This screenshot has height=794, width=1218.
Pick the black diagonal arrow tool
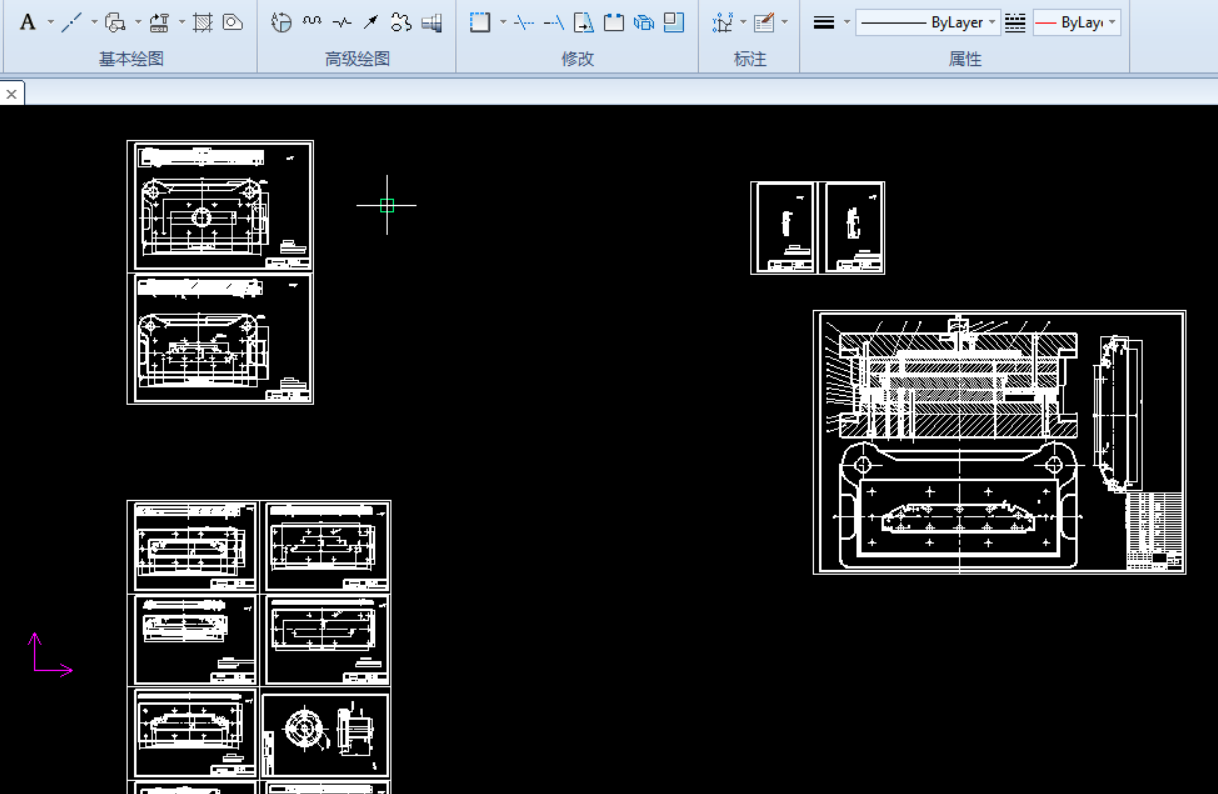(371, 22)
